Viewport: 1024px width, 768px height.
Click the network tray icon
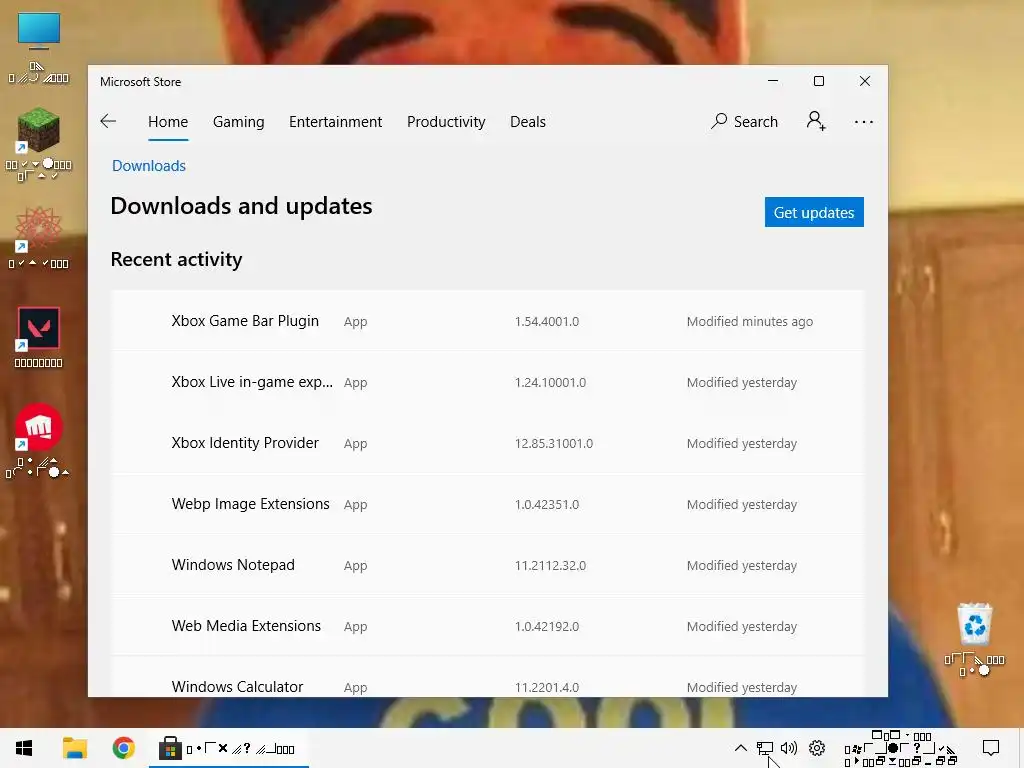765,748
